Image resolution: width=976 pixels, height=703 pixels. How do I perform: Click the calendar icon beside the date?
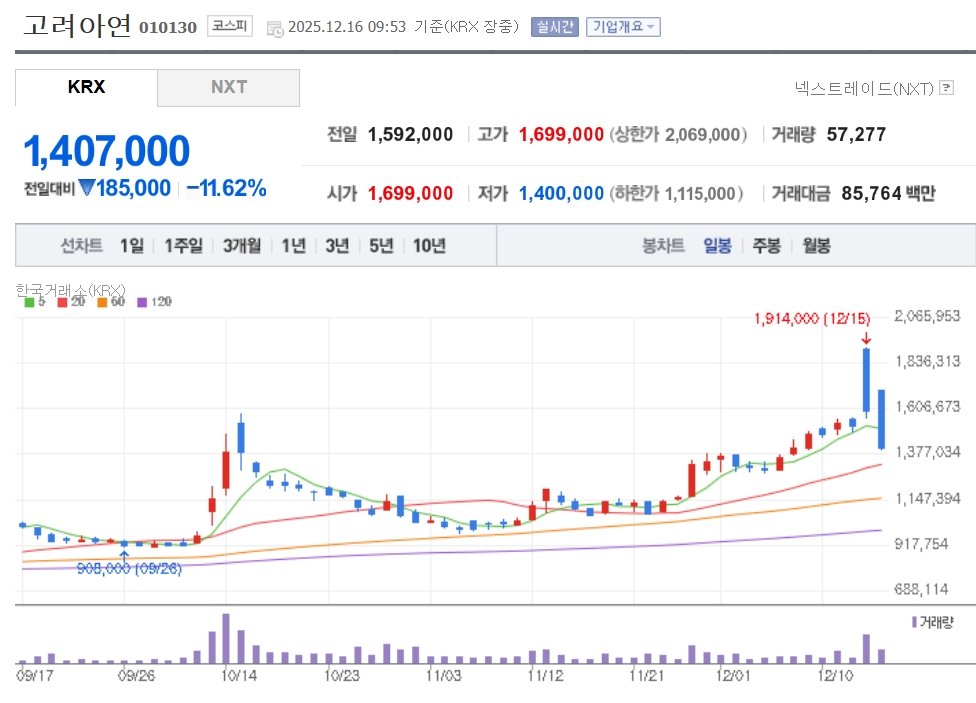pyautogui.click(x=274, y=28)
